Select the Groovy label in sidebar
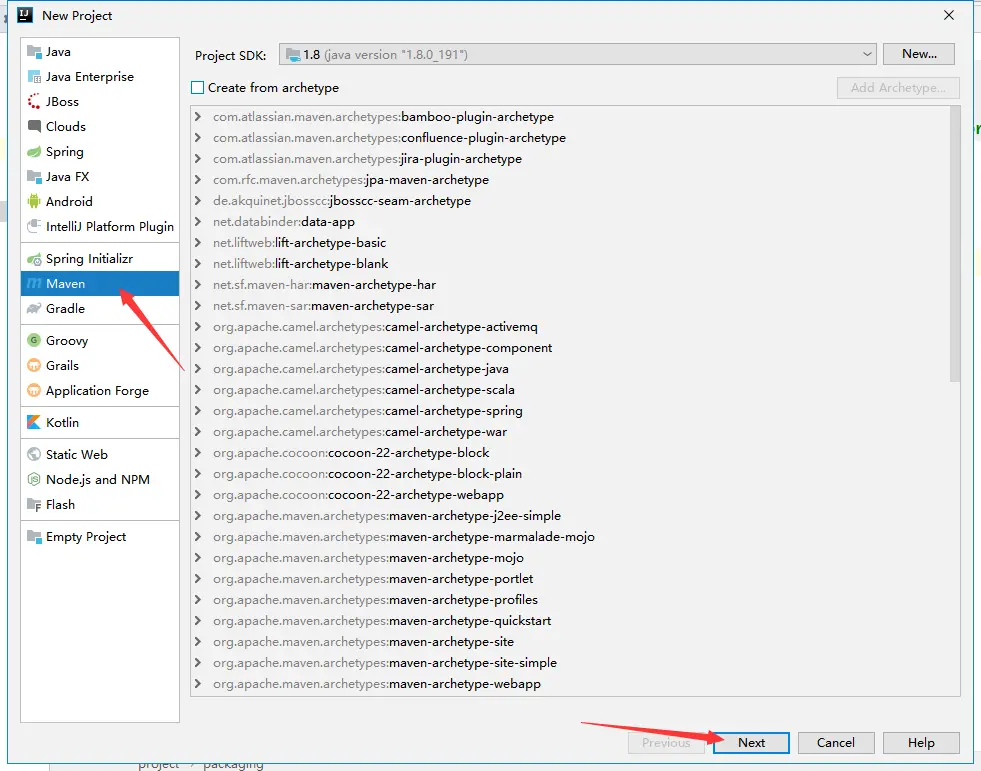 67,340
